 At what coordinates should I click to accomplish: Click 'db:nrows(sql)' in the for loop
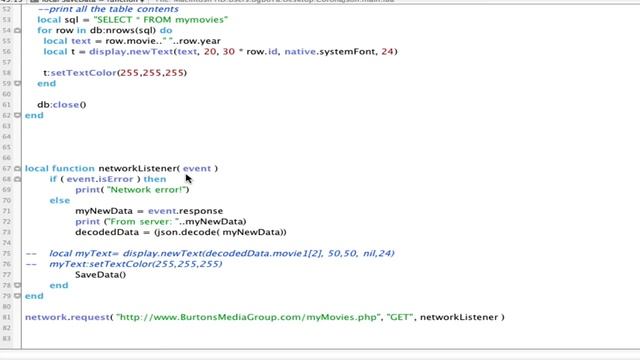(123, 31)
